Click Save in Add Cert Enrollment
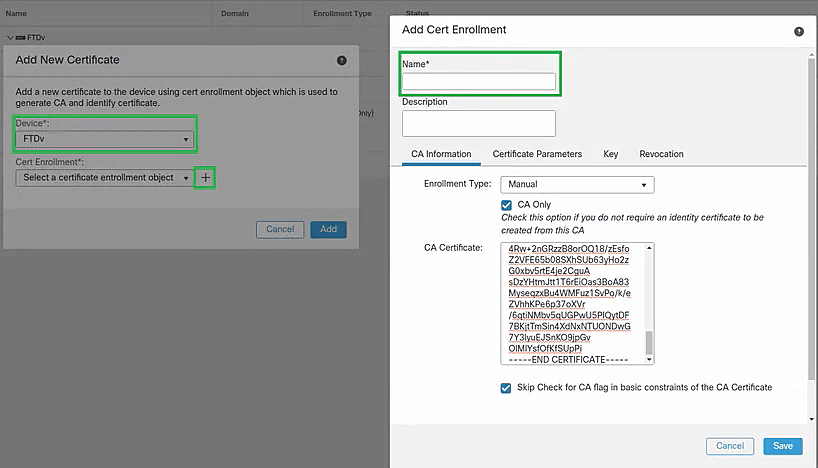This screenshot has width=818, height=468. click(783, 446)
